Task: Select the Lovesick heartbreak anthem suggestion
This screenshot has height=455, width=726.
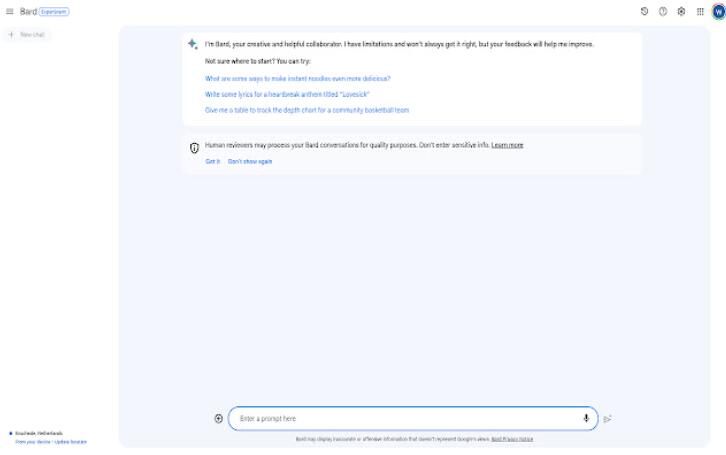Action: click(x=287, y=94)
